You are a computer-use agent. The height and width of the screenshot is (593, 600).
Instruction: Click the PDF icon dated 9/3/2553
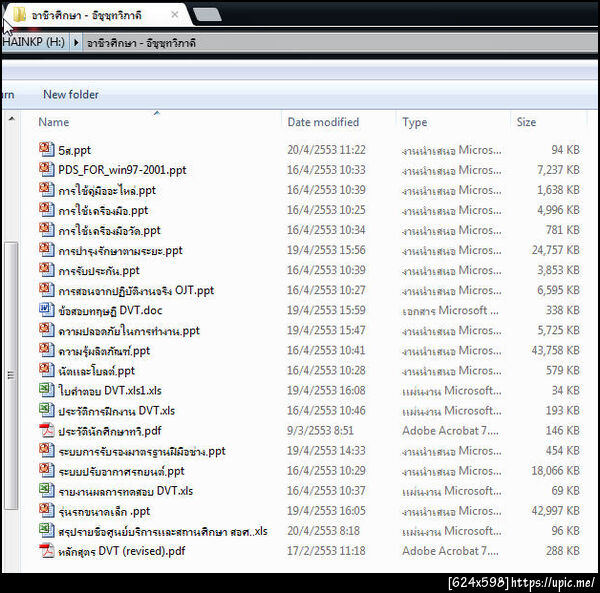click(x=47, y=430)
